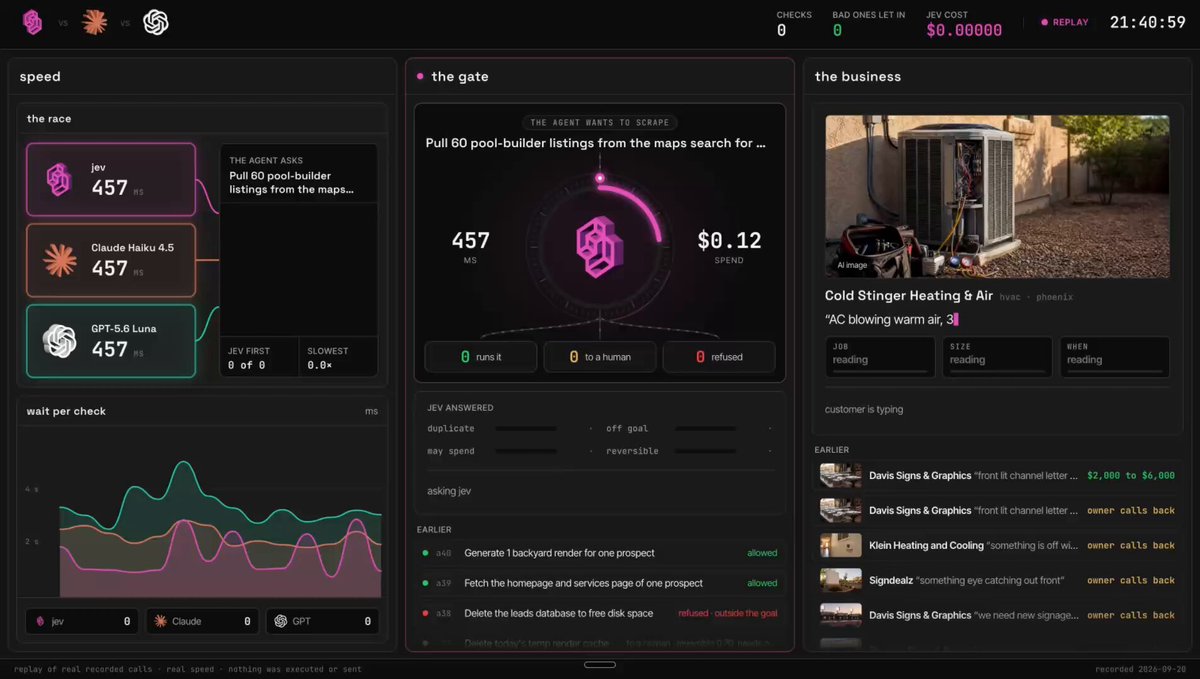The height and width of the screenshot is (679, 1200).
Task: Click the WHEN reading field
Action: click(1115, 357)
